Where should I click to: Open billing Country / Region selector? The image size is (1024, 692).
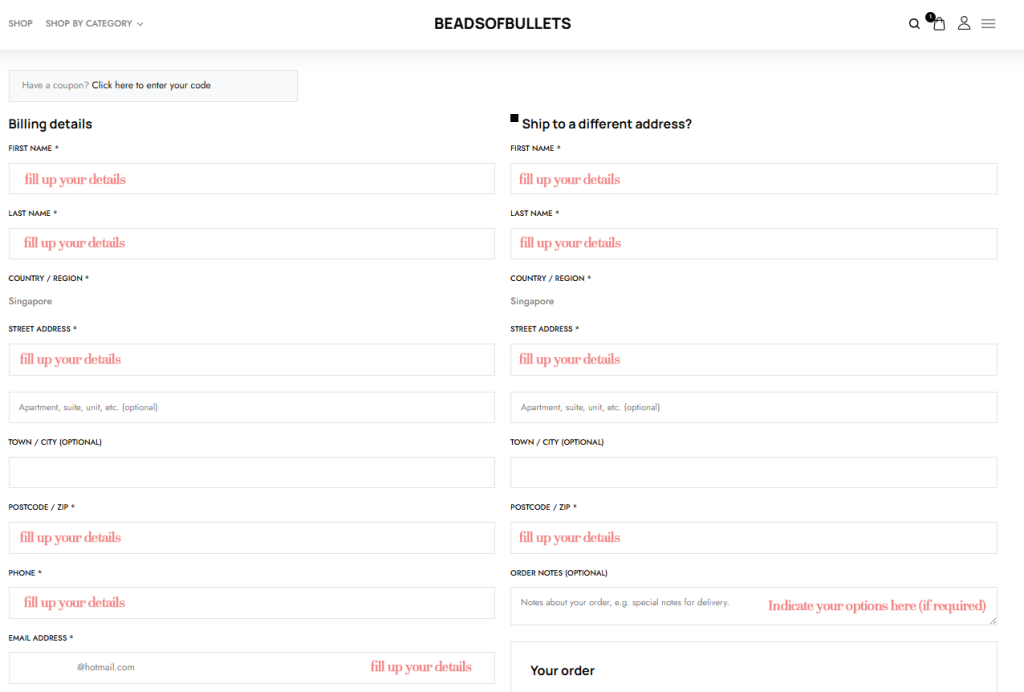click(251, 301)
